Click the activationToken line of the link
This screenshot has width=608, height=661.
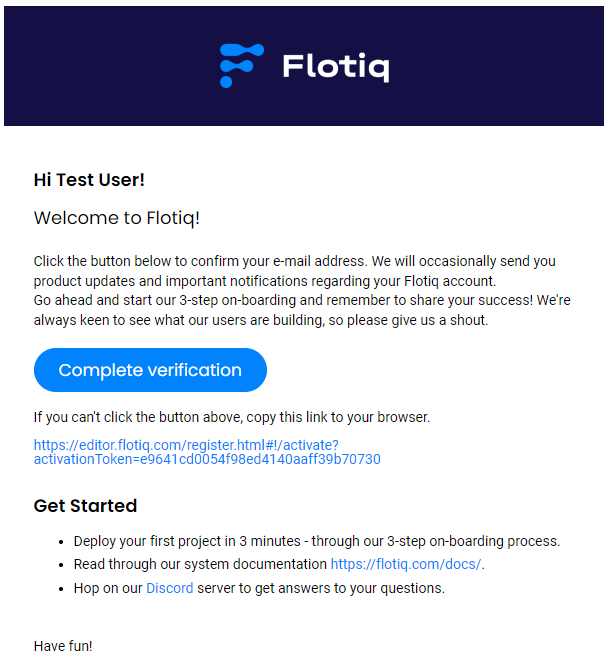click(207, 459)
